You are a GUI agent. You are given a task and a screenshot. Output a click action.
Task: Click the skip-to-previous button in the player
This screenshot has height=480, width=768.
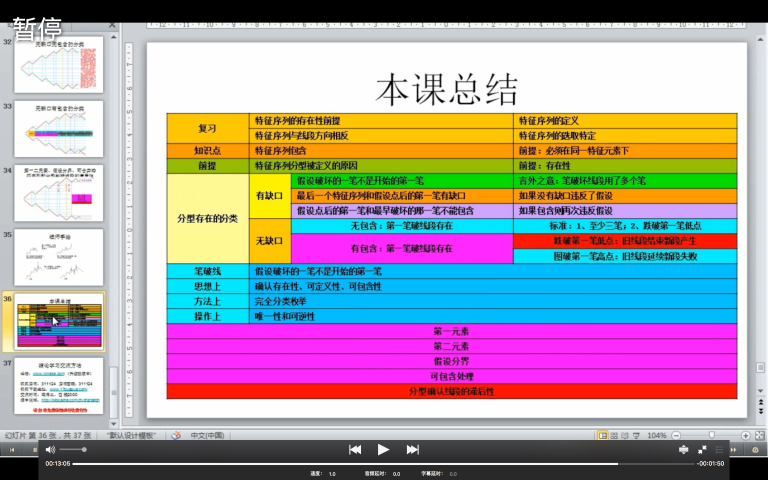click(x=355, y=450)
